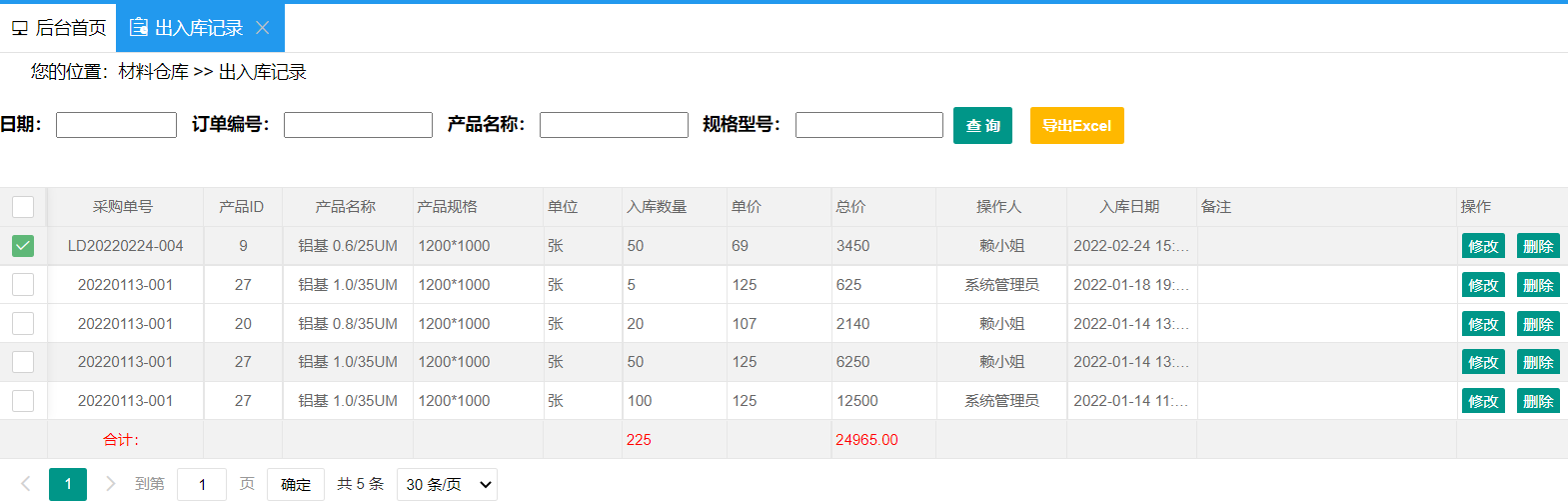Viewport: 1568px width, 502px height.
Task: Open the 30 条/页 page size dropdown
Action: pos(447,484)
